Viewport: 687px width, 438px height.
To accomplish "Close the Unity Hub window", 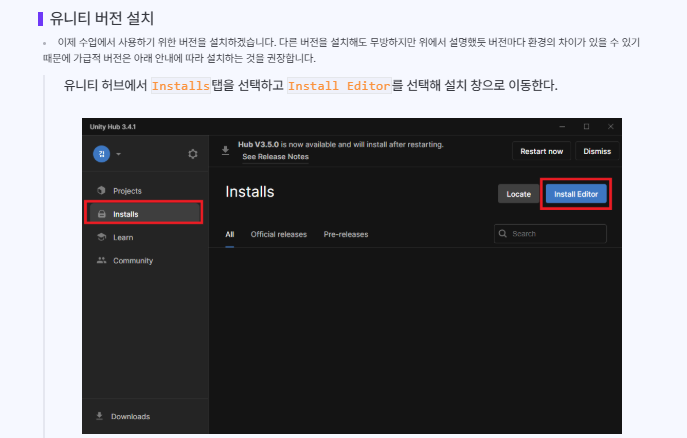I will click(610, 127).
